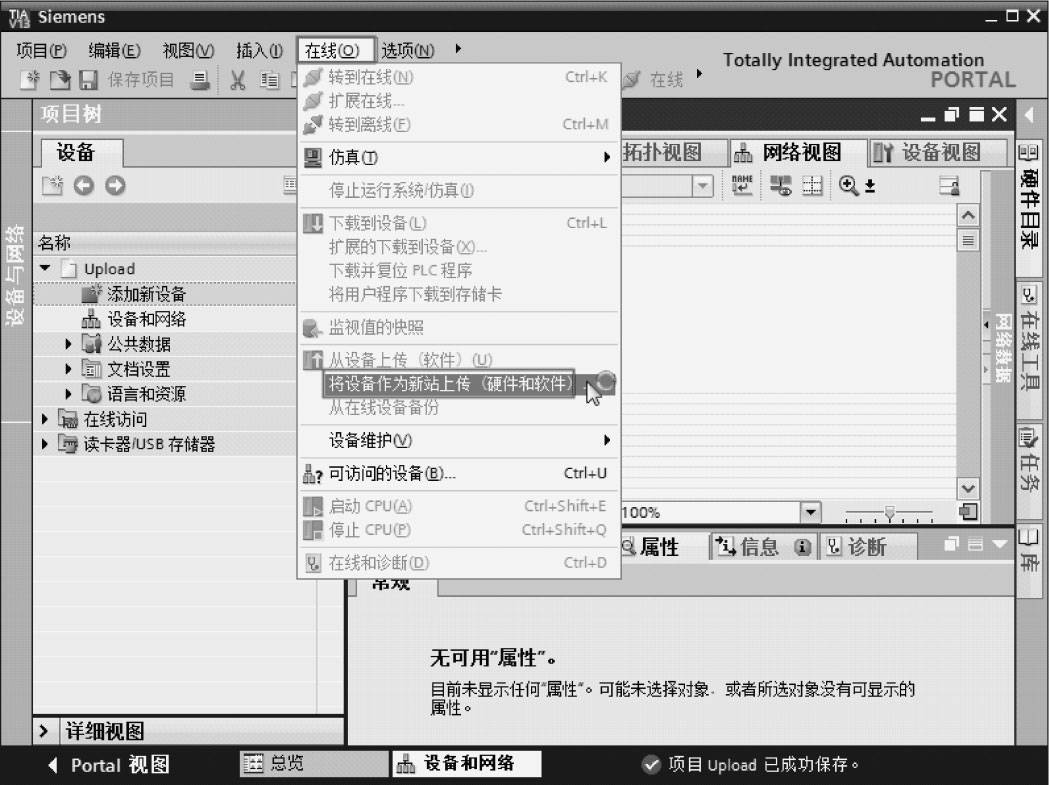Screen dimensions: 1049x785
Task: Open the 项目(P) menu
Action: point(41,50)
